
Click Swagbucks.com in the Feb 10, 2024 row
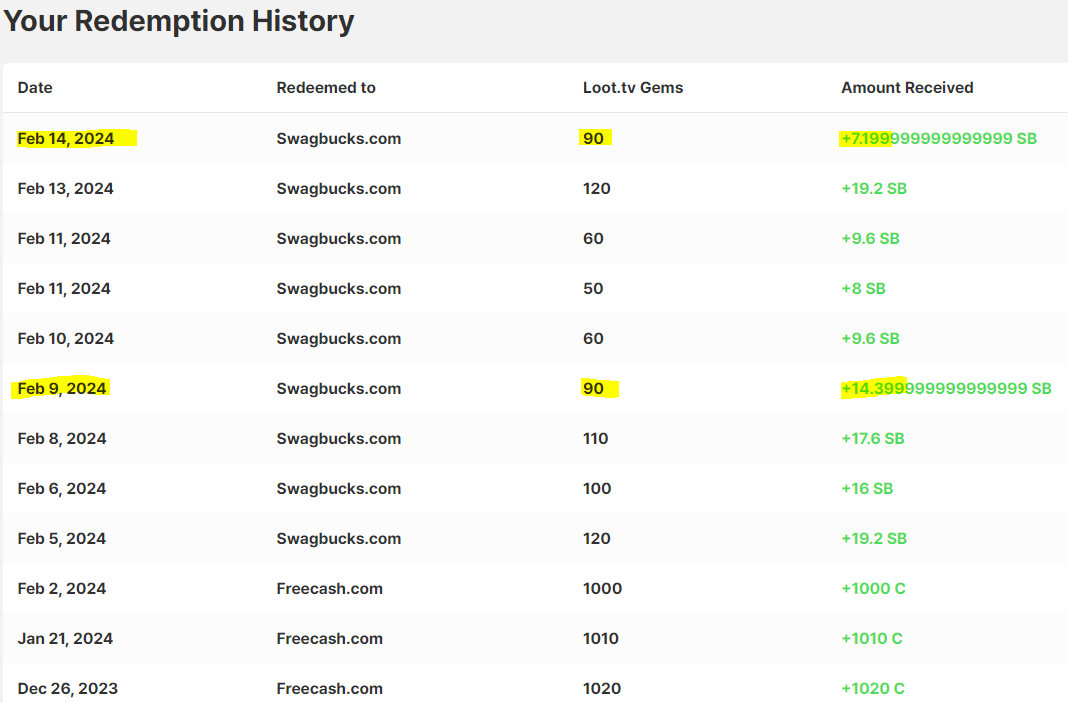339,339
